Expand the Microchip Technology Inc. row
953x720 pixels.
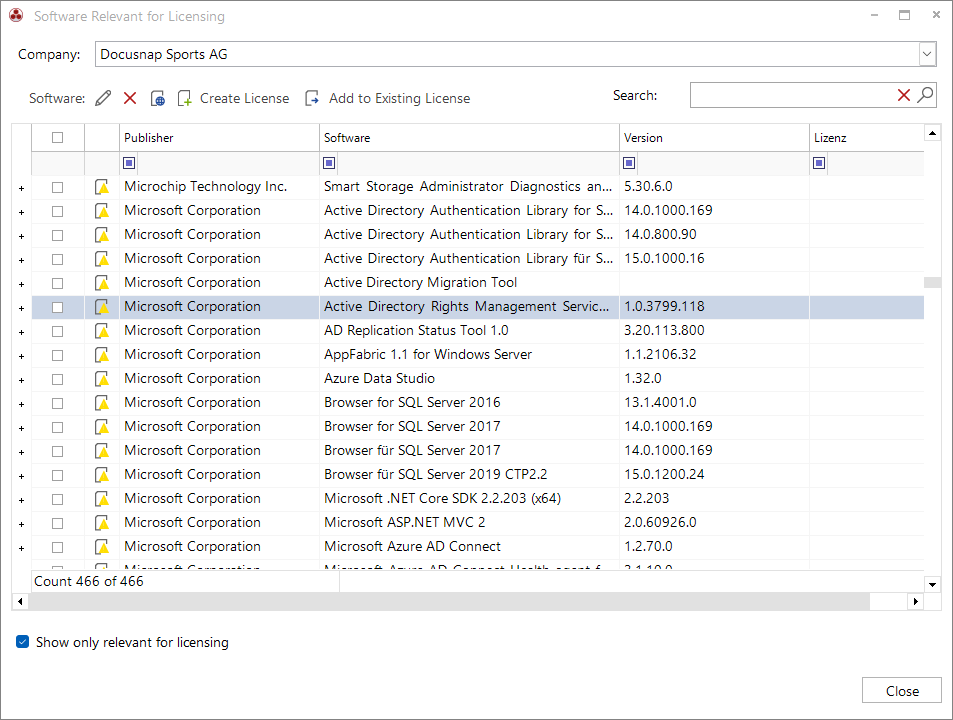click(21, 188)
